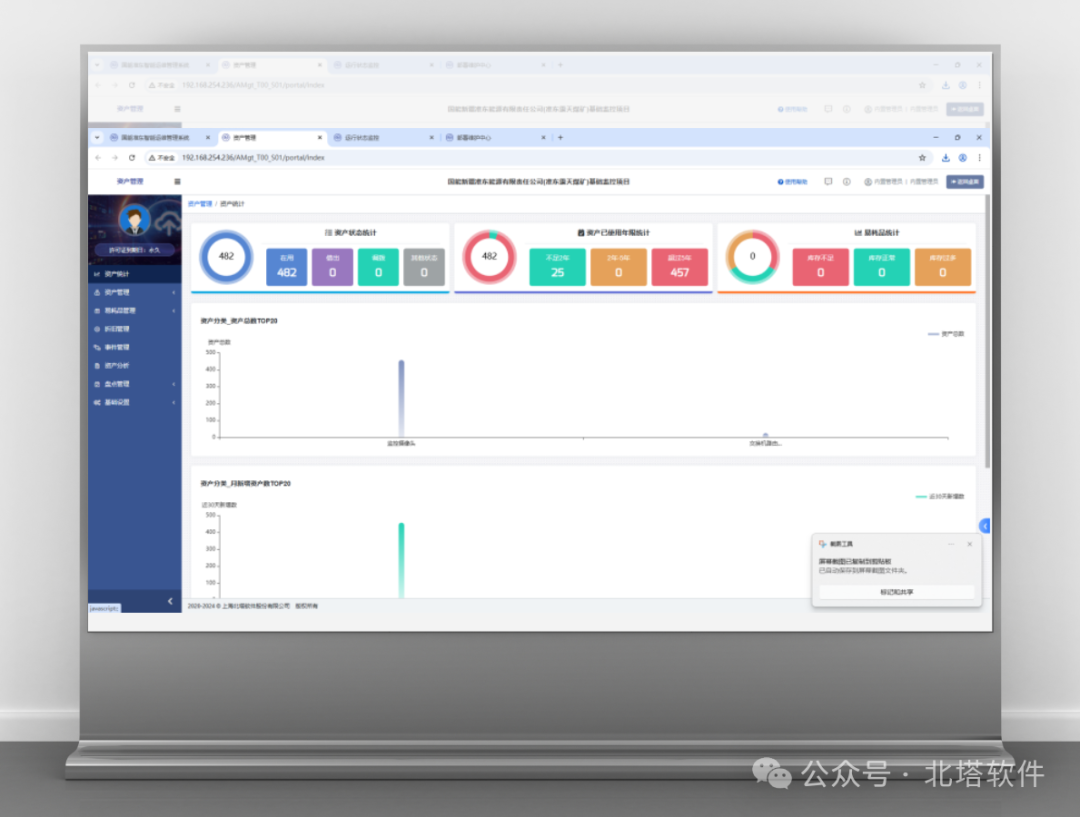1080x817 pixels.
Task: Click the 资产管理 breadcrumb link
Action: click(200, 204)
